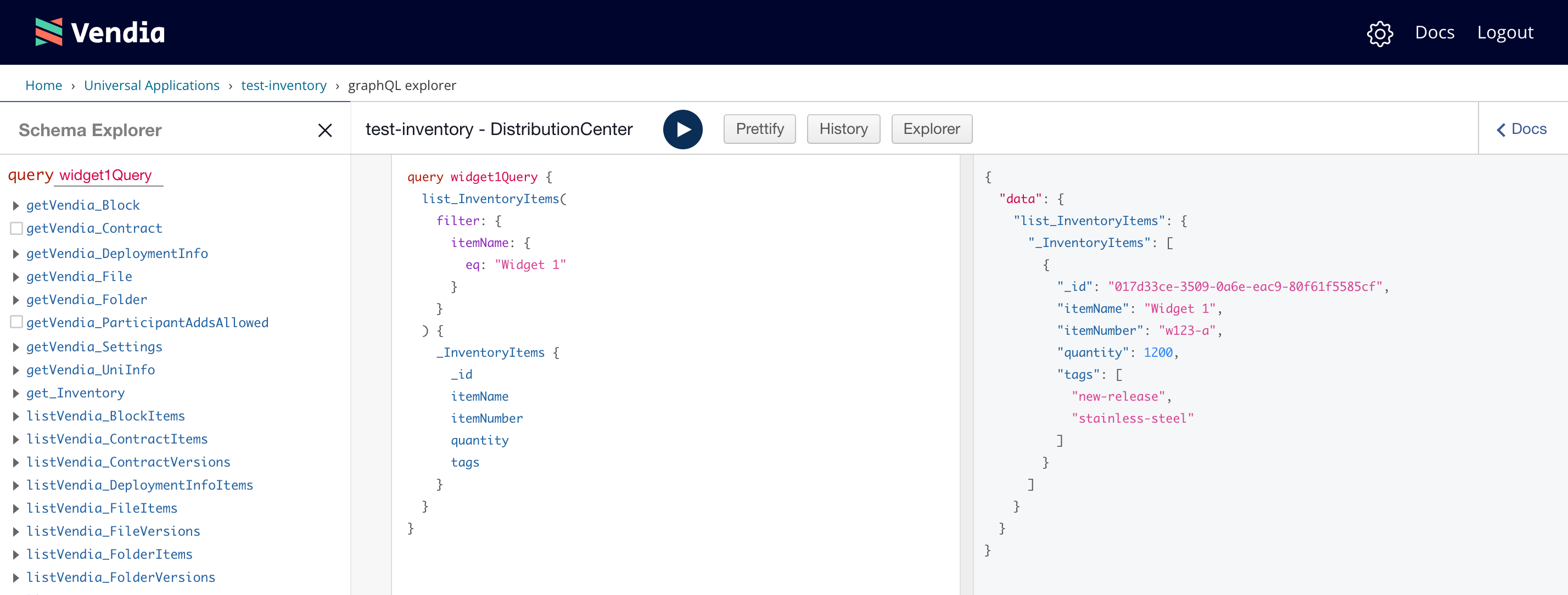The width and height of the screenshot is (1568, 595).
Task: Click the Vendia logo
Action: point(100,32)
